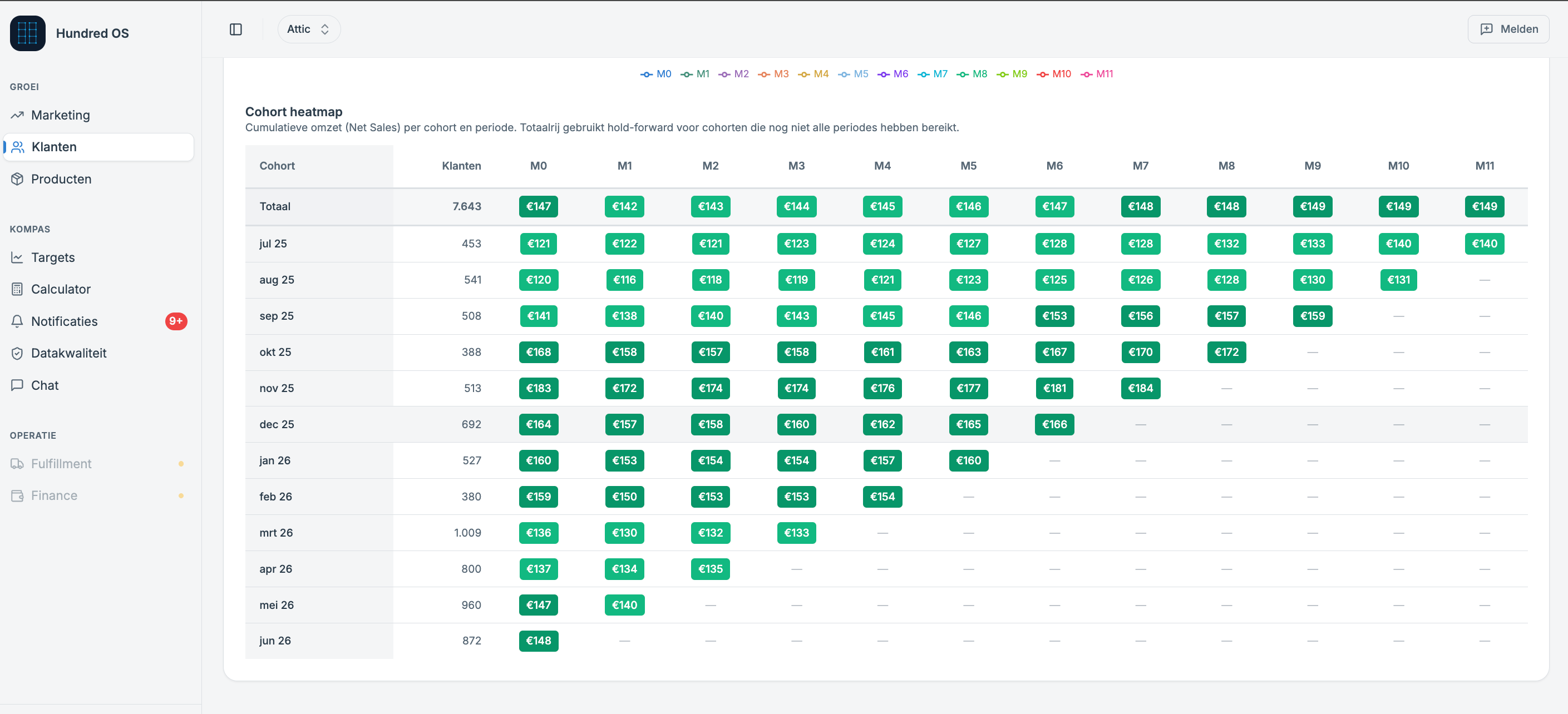
Task: Click the Finance wallet icon
Action: 17,495
